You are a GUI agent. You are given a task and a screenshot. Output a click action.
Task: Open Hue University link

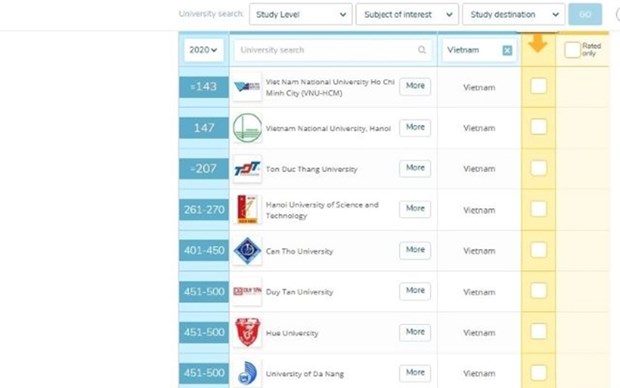point(292,333)
